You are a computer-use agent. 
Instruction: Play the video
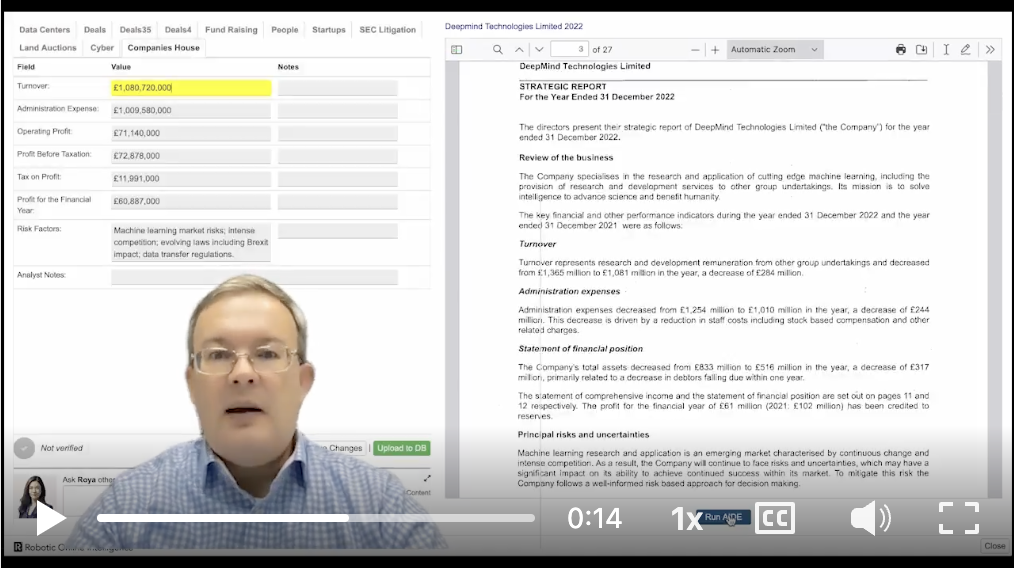coord(50,518)
